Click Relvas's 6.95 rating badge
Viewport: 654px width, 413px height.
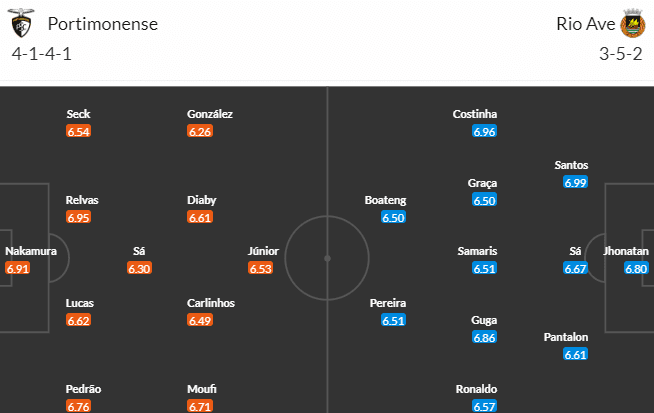tap(79, 217)
